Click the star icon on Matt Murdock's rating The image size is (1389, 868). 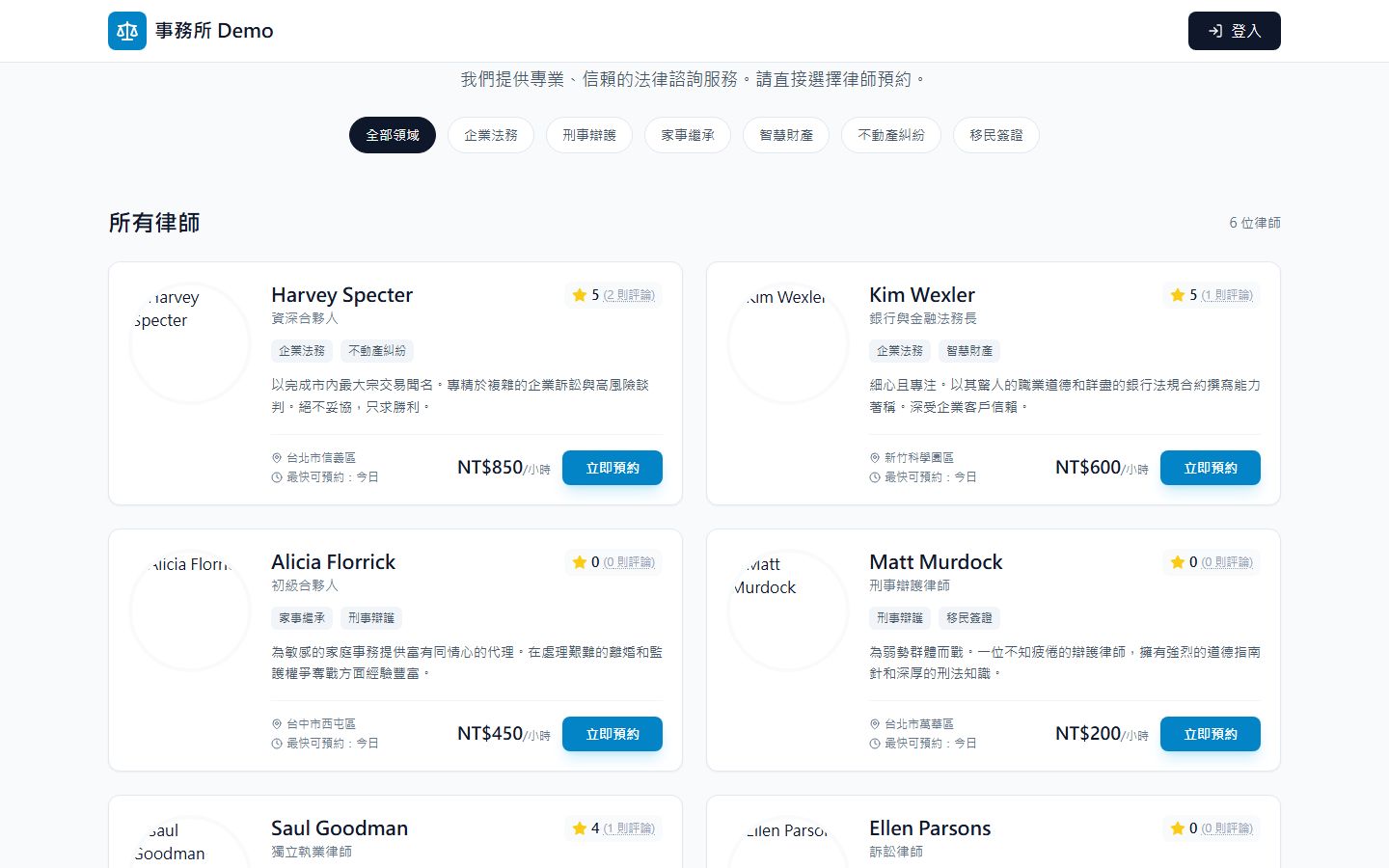[1178, 562]
